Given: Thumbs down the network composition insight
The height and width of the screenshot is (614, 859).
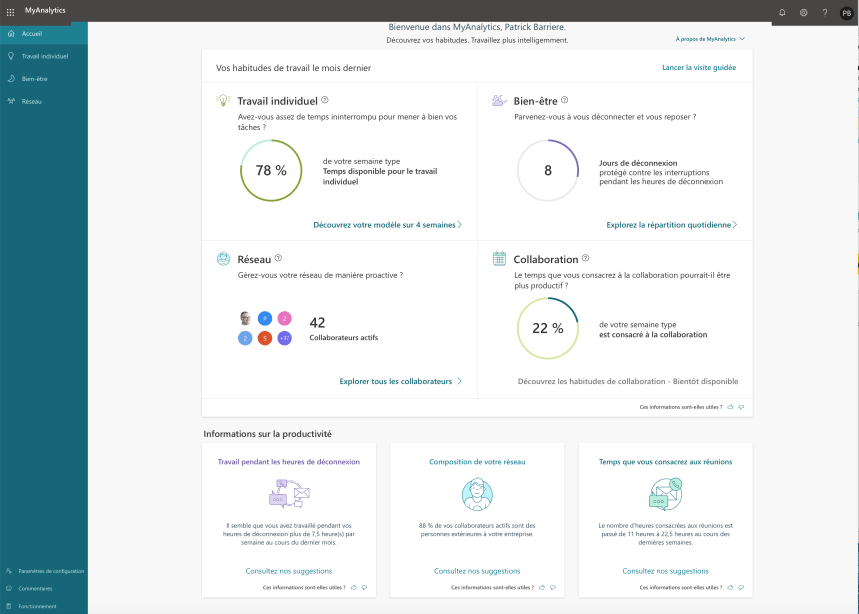Looking at the screenshot, I should [553, 587].
